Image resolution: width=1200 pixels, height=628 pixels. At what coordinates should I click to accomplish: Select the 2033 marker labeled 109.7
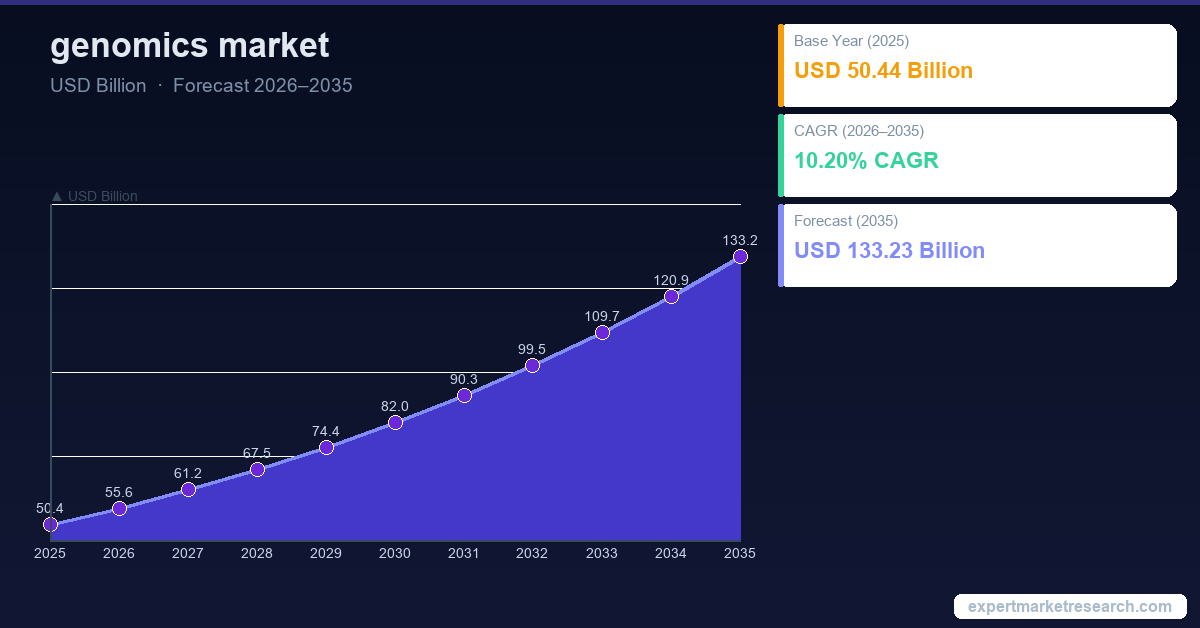click(x=602, y=332)
